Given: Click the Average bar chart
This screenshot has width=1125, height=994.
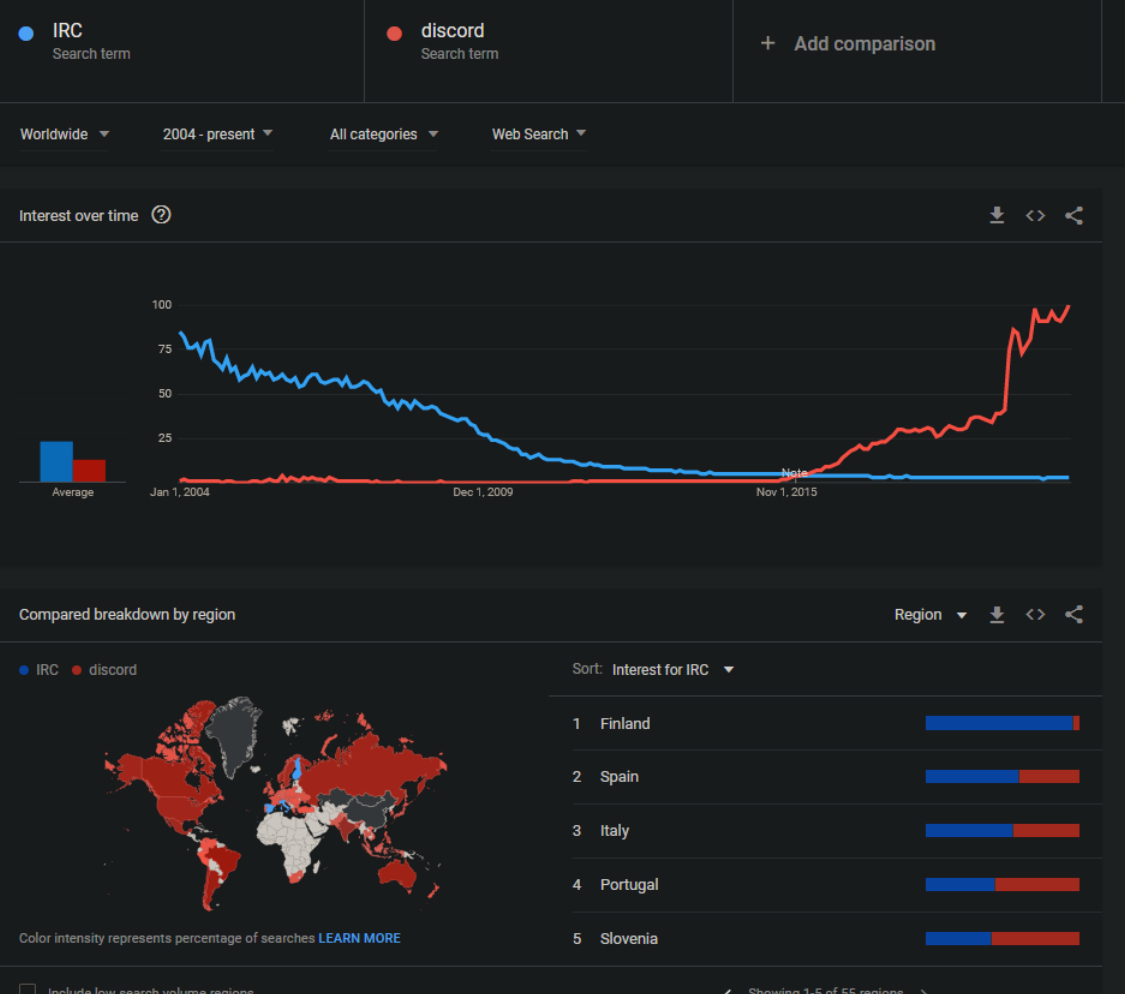Looking at the screenshot, I should pos(72,461).
